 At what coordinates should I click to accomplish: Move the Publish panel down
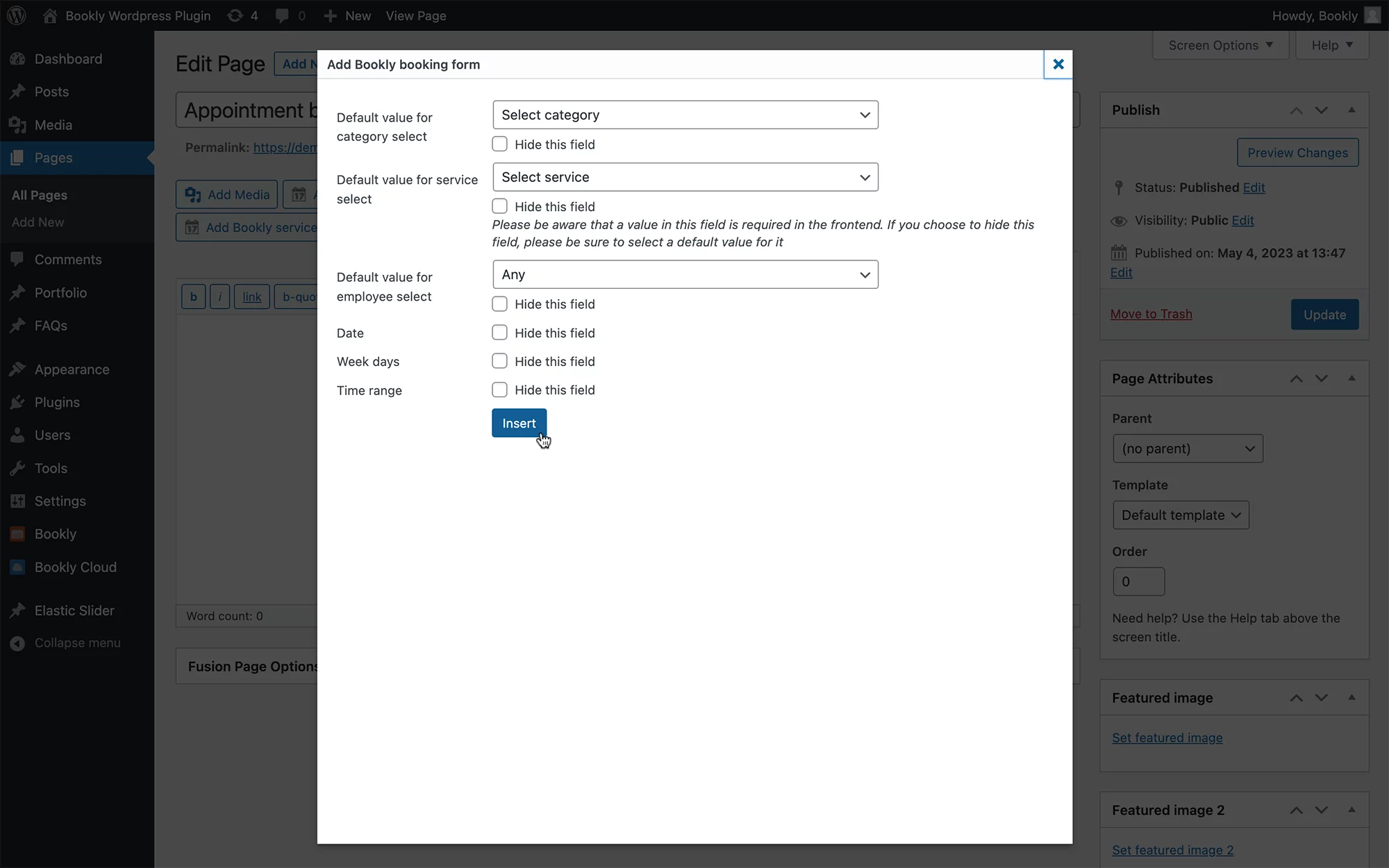(x=1322, y=110)
